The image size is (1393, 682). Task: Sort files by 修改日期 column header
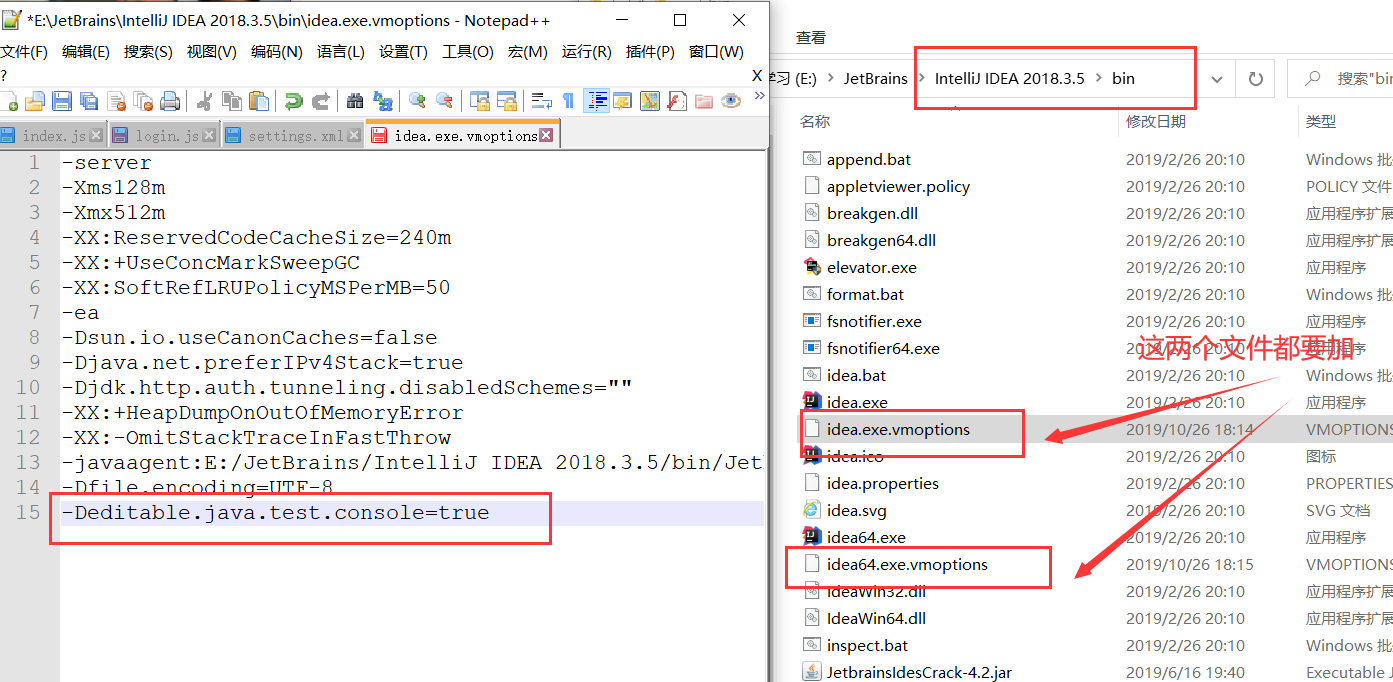[1155, 121]
